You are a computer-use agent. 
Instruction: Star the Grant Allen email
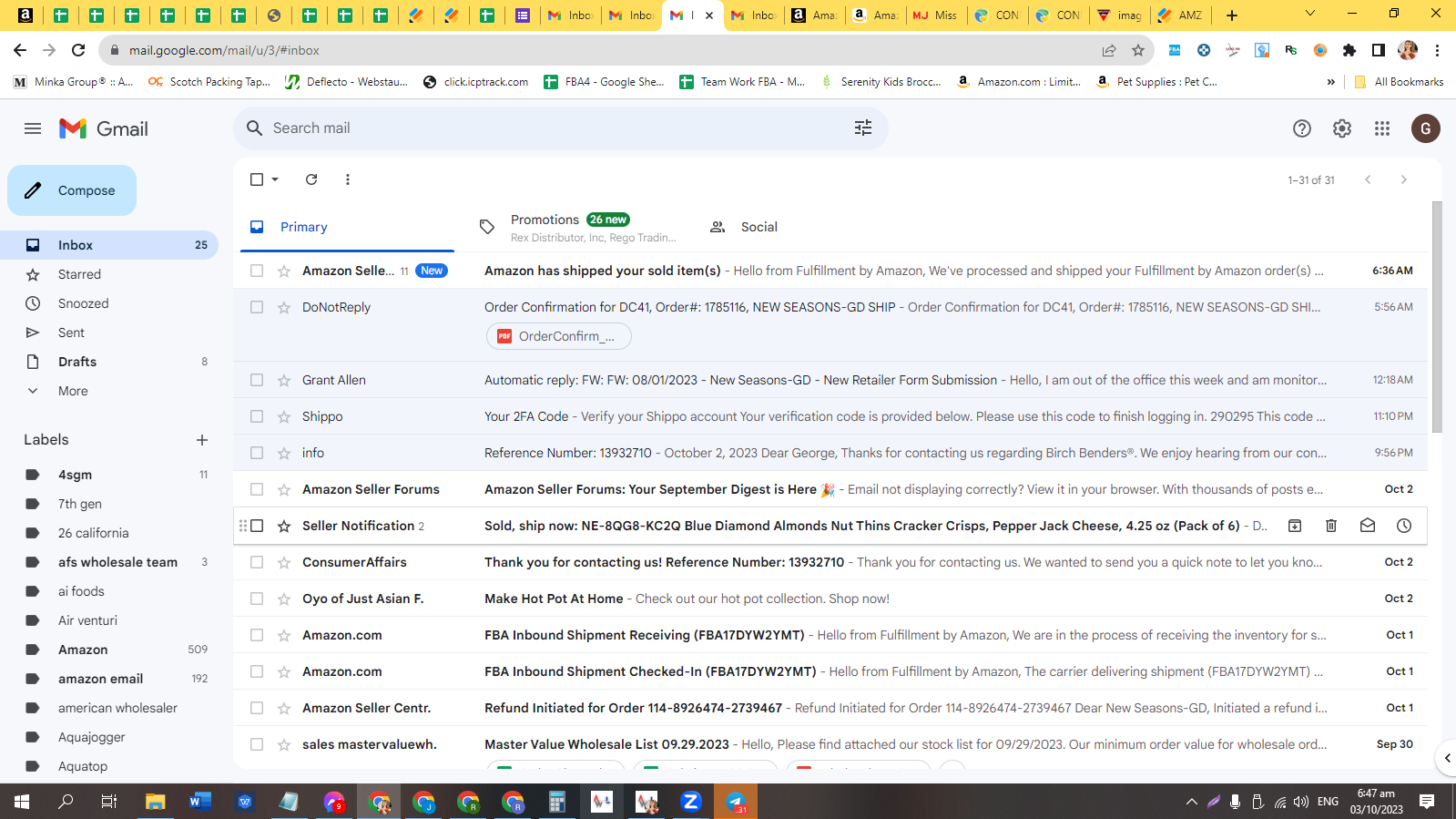284,380
